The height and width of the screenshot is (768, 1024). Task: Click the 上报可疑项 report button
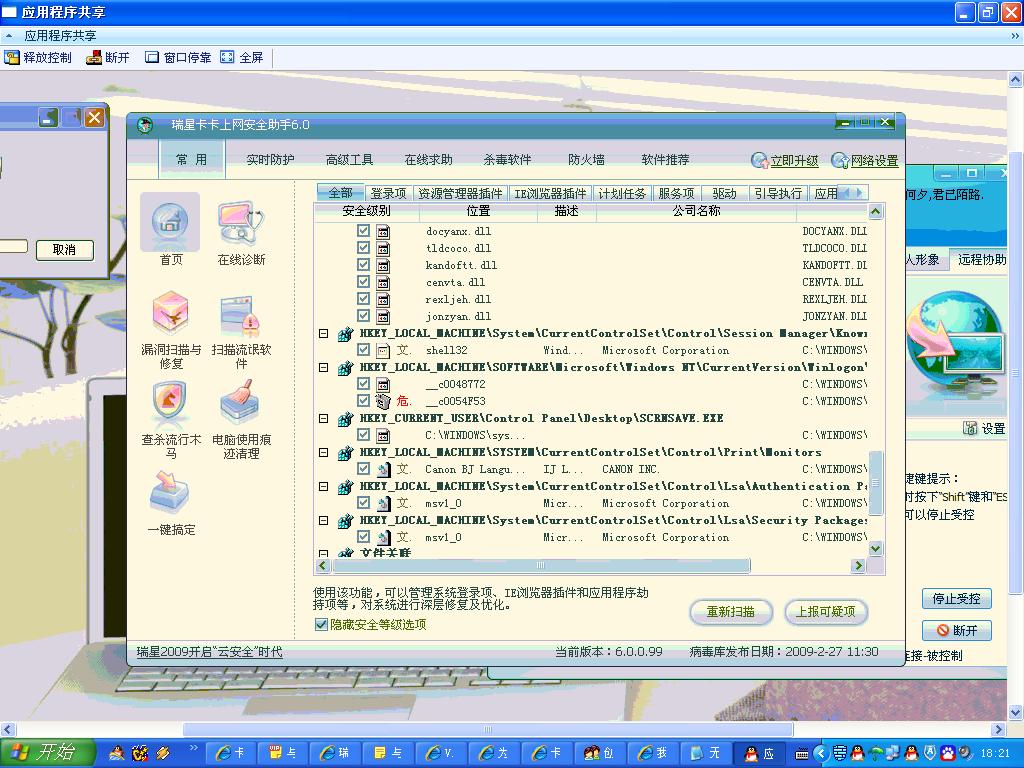[x=825, y=612]
